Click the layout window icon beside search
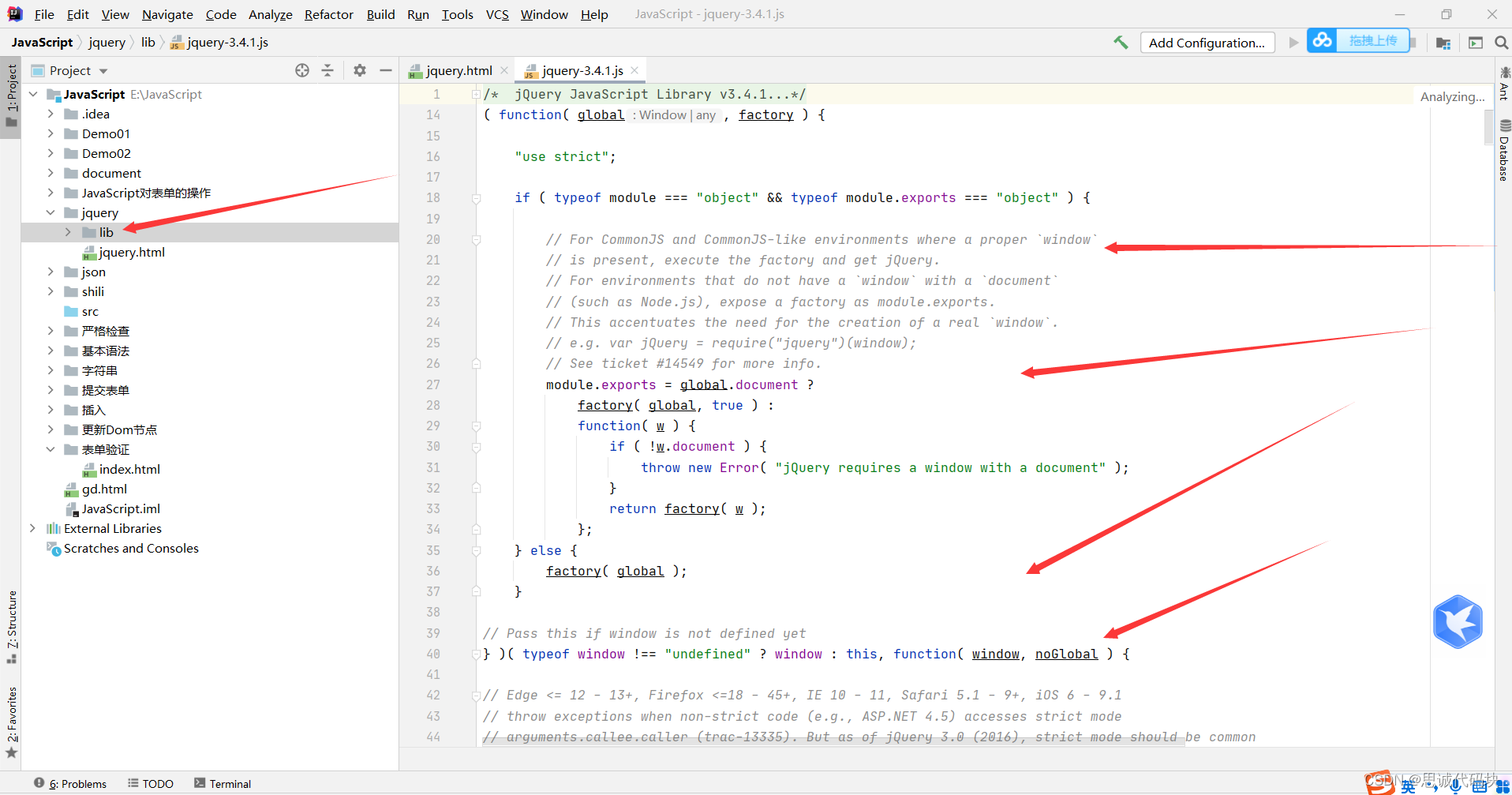The image size is (1512, 795). click(1475, 43)
